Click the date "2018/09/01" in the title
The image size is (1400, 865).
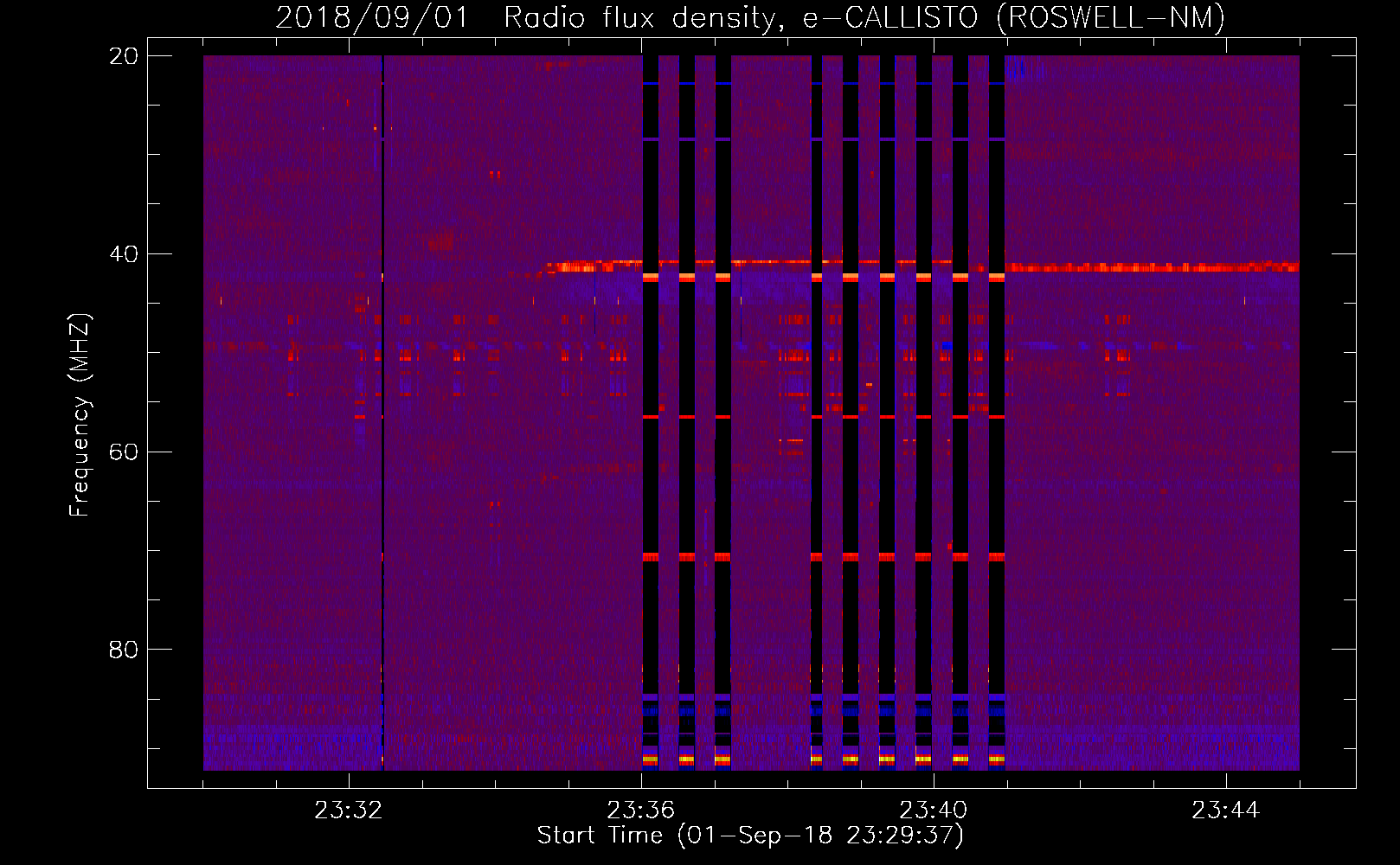[x=372, y=17]
